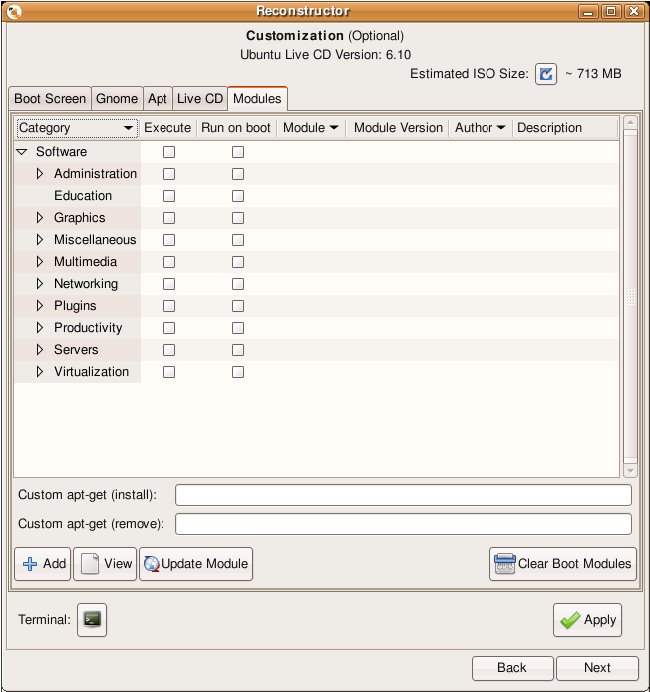Viewport: 650px width, 692px height.
Task: Check Execute for Graphics
Action: pyautogui.click(x=169, y=218)
